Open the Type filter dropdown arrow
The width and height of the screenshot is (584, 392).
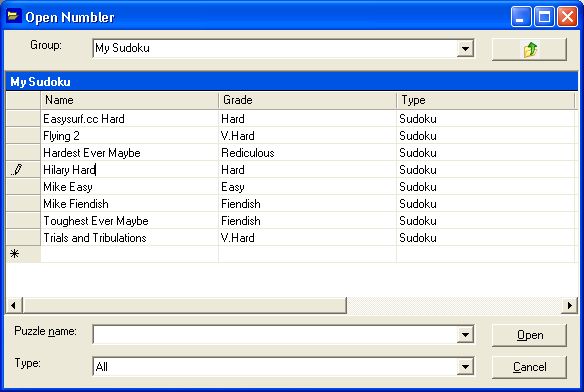(465, 366)
